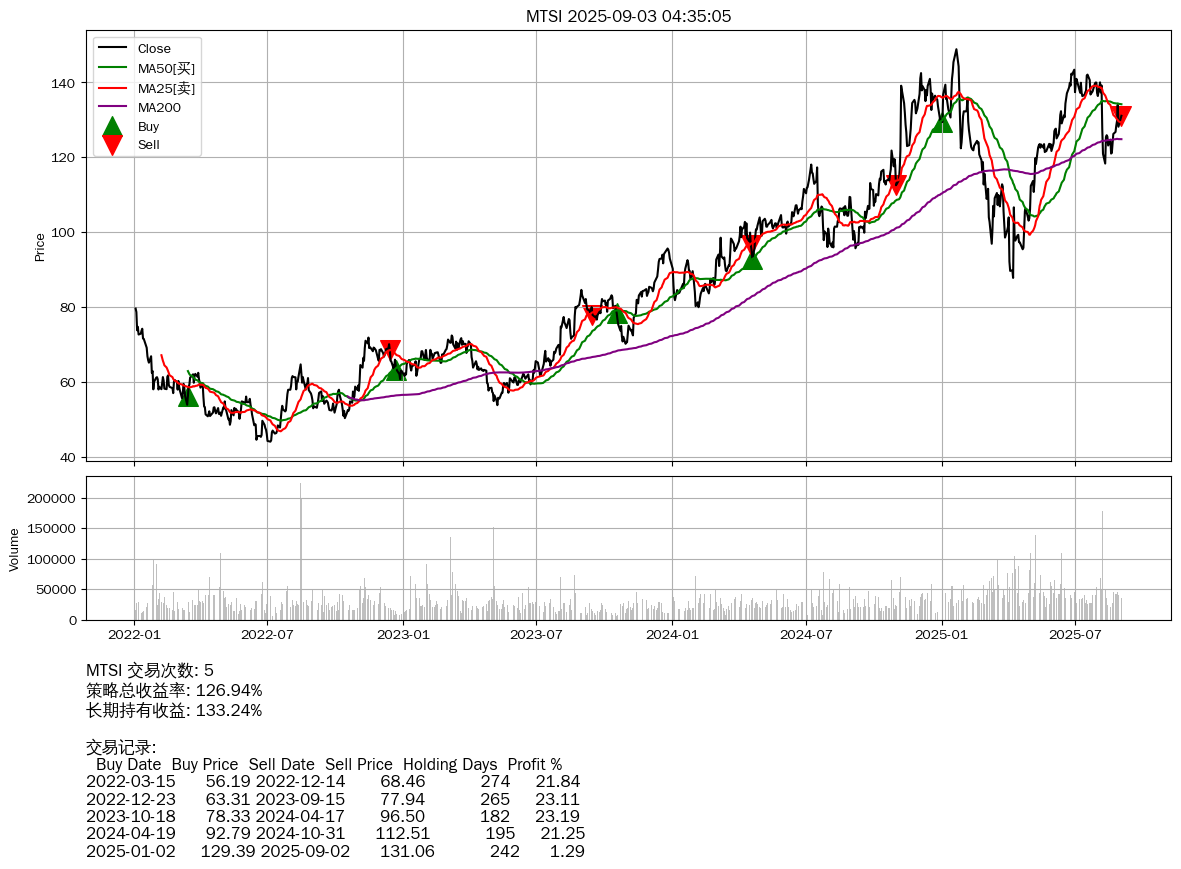Screen dimensions: 1181x869
Task: Select the March 2022 buy marker on chart
Action: 188,396
